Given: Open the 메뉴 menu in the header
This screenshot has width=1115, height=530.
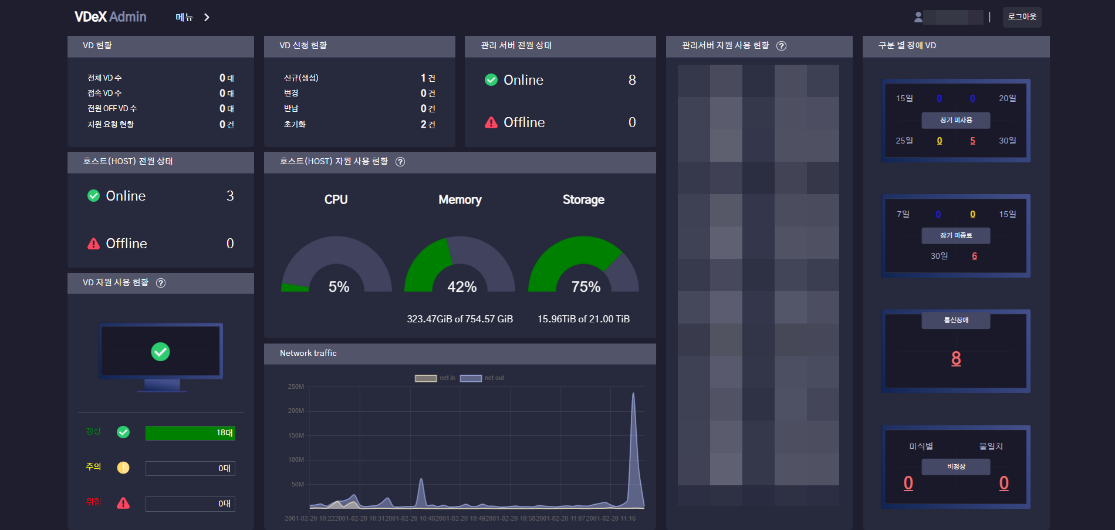Looking at the screenshot, I should coord(184,17).
